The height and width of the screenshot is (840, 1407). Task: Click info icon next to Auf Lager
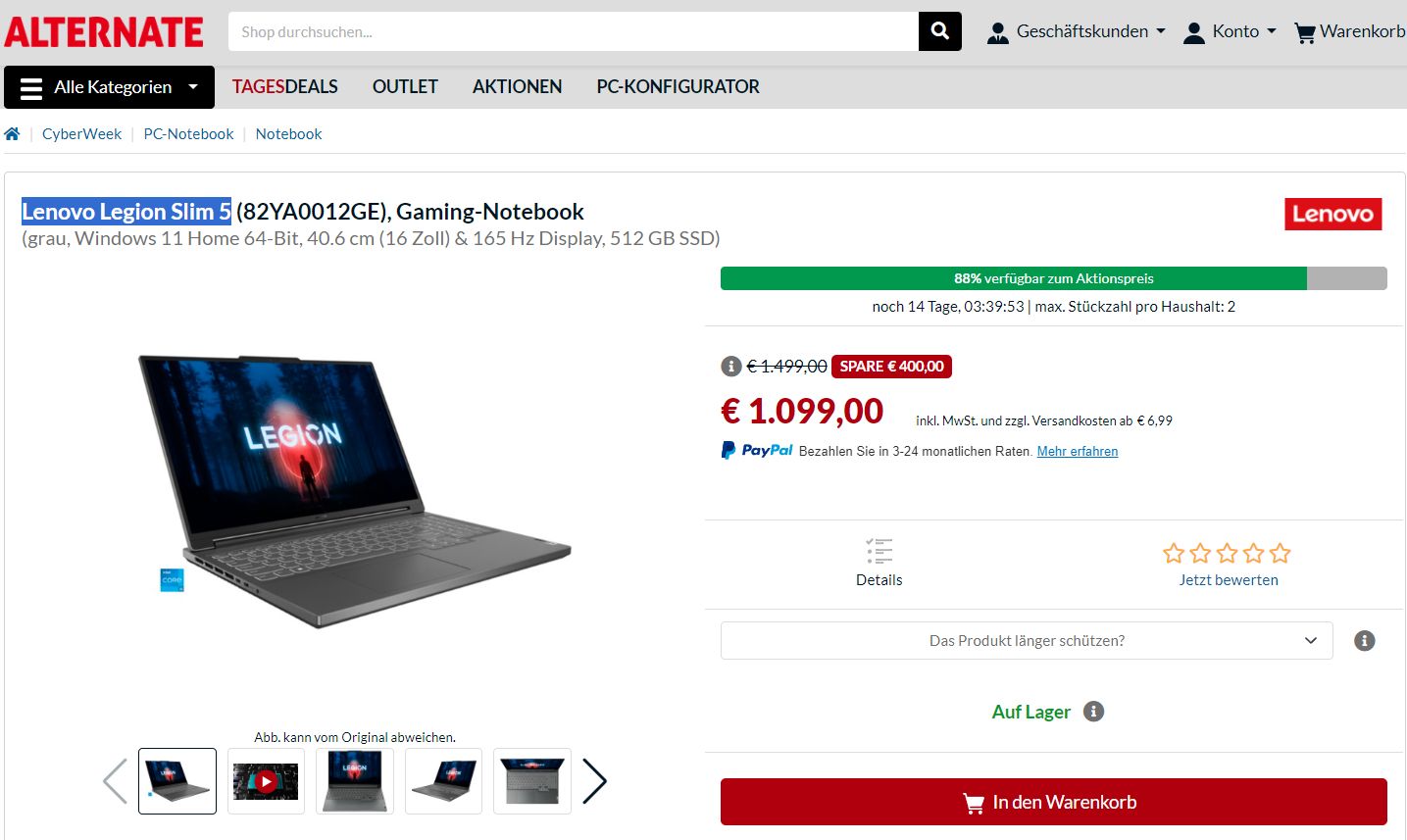(1093, 712)
